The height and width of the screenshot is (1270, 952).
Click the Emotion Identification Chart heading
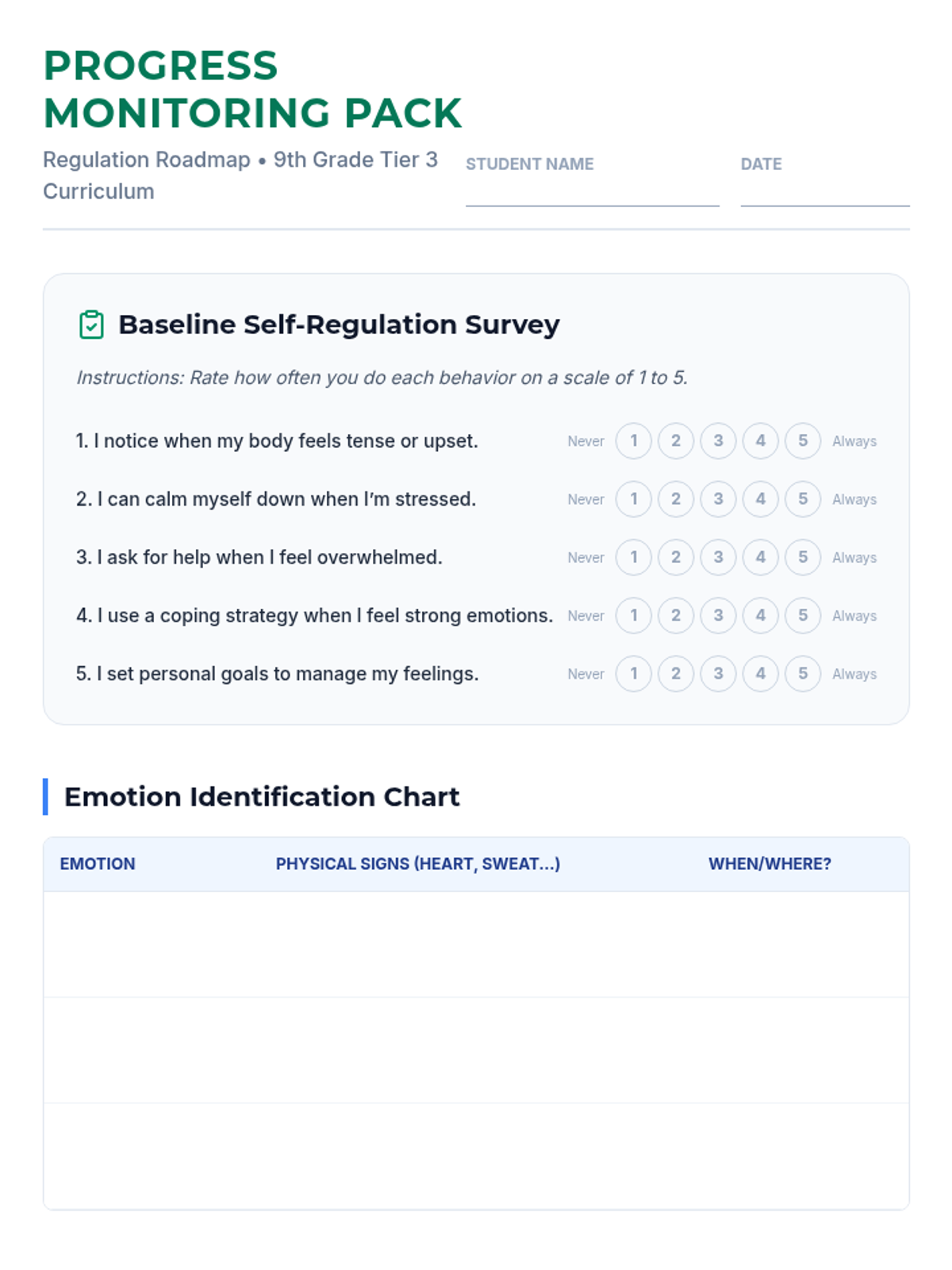tap(262, 797)
